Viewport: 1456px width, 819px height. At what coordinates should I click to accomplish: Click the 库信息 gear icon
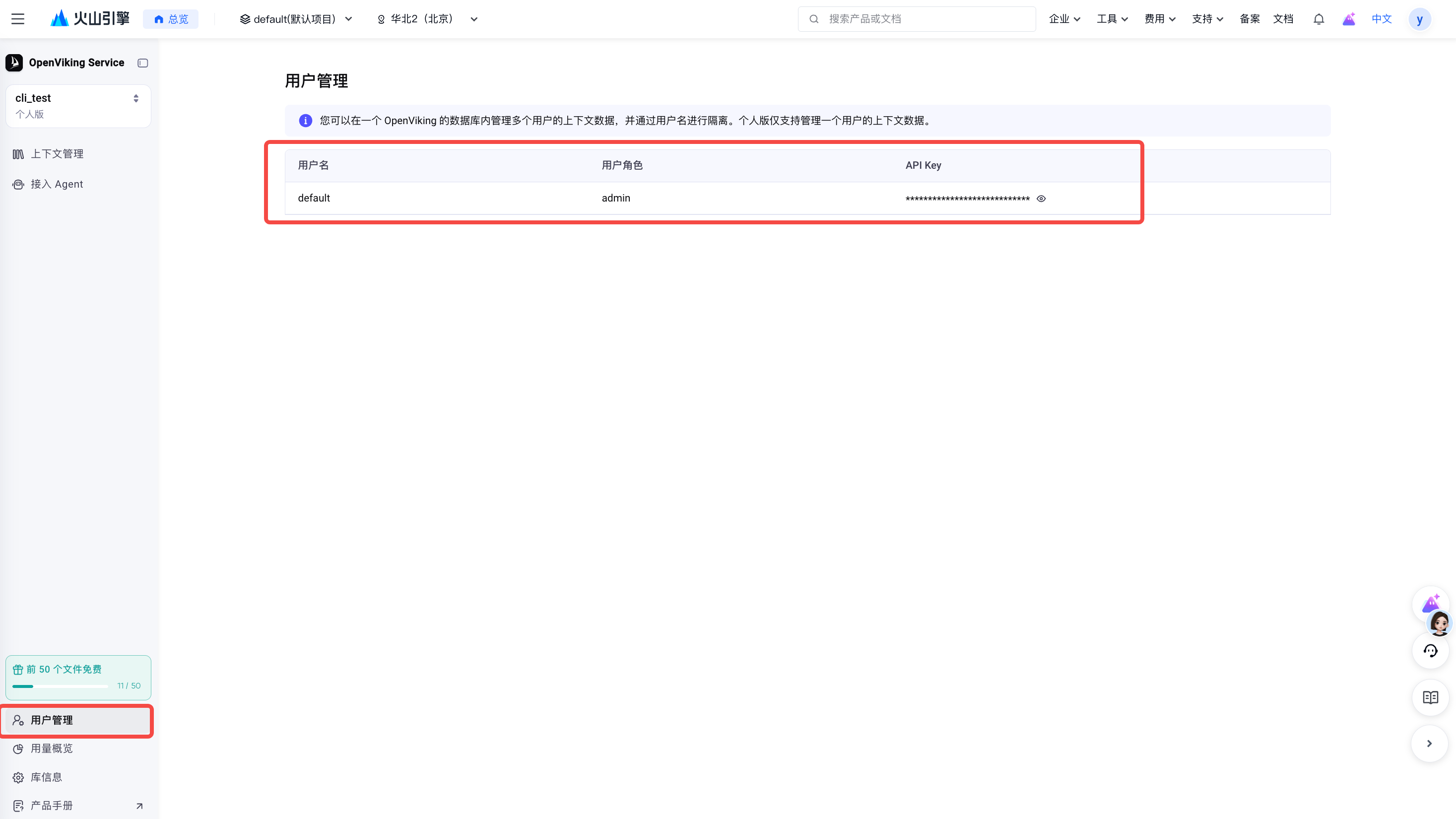[18, 778]
